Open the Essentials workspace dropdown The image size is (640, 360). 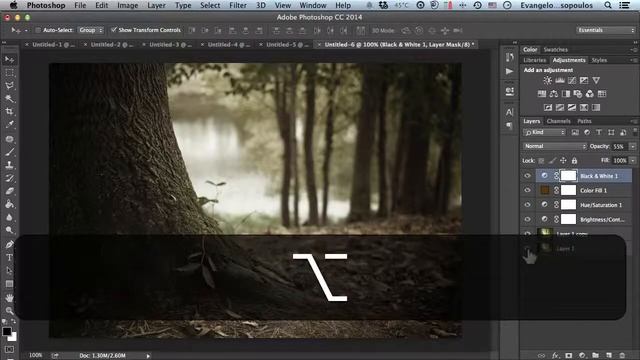click(x=606, y=30)
